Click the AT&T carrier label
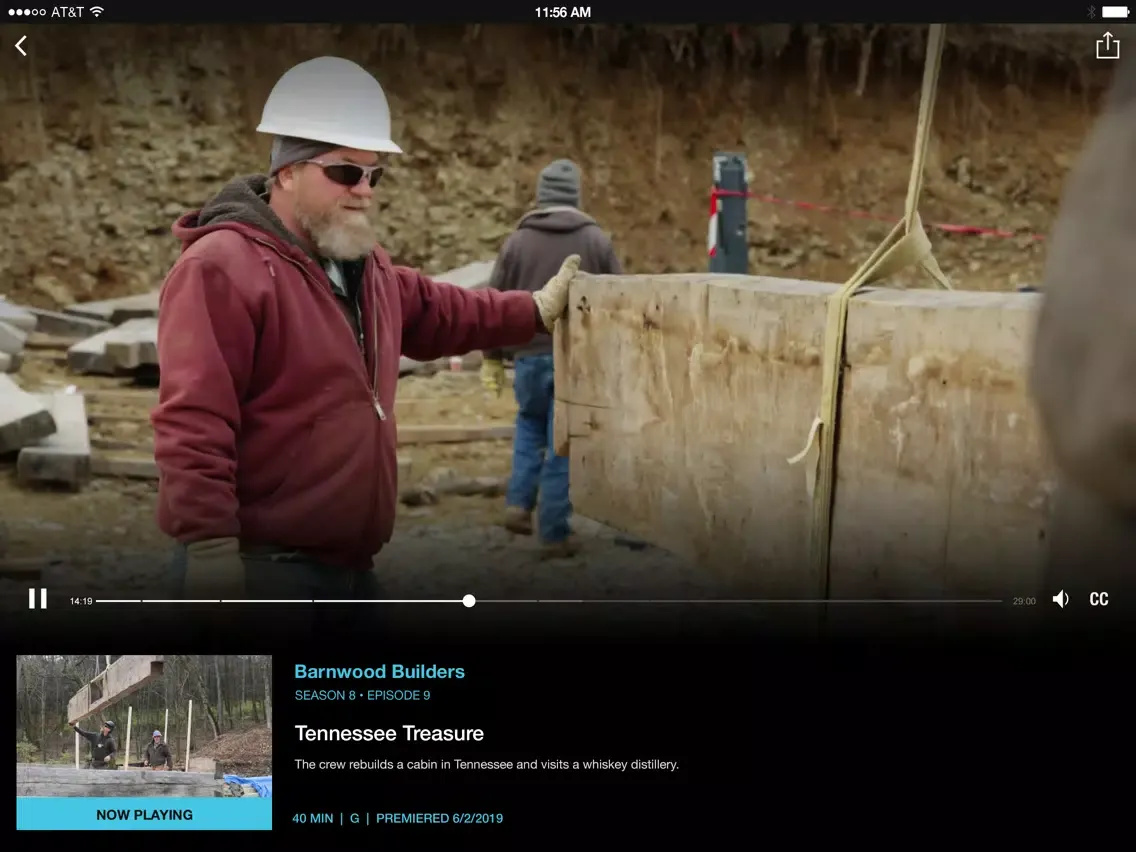 click(x=67, y=12)
